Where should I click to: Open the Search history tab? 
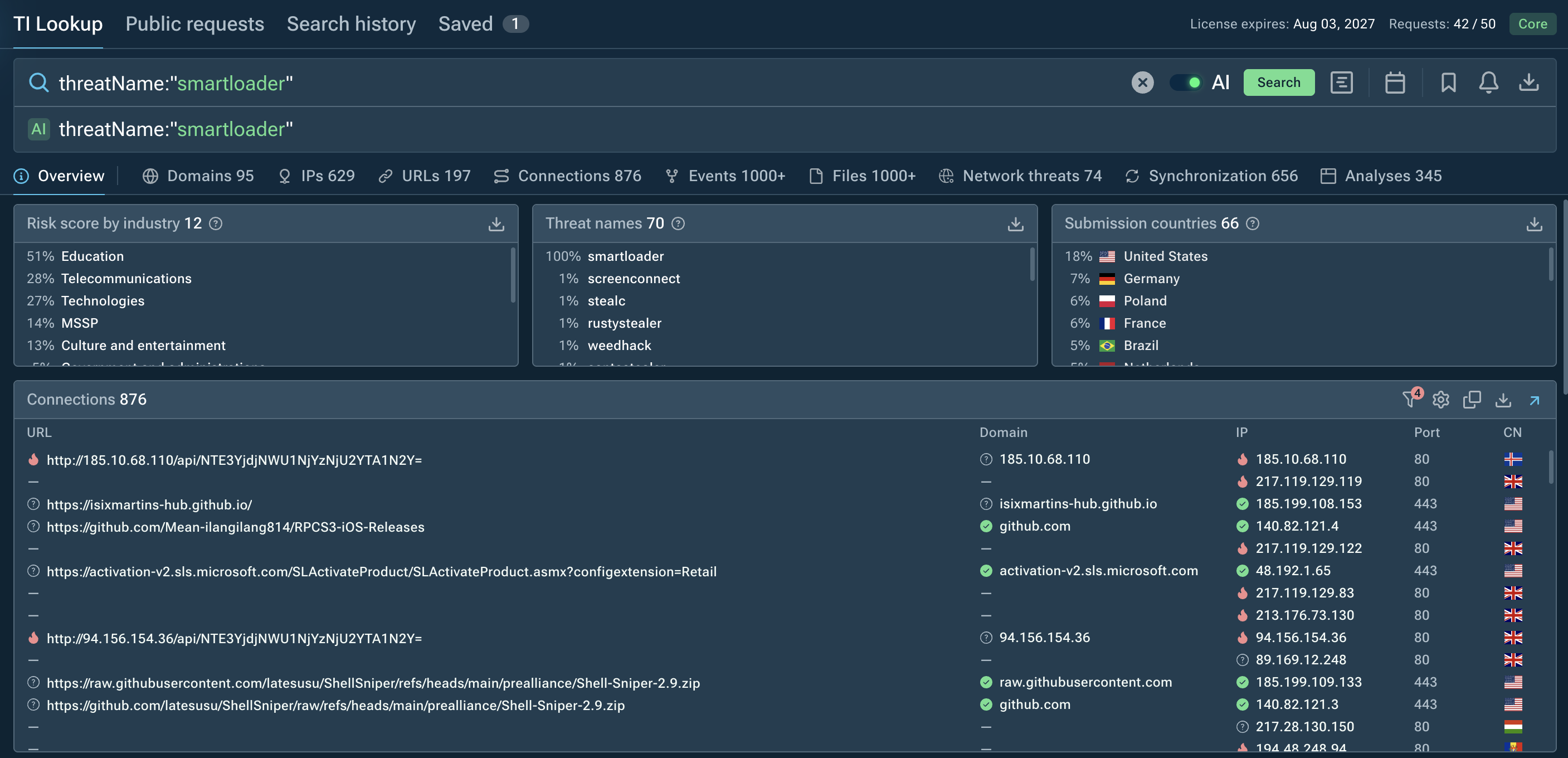[351, 24]
